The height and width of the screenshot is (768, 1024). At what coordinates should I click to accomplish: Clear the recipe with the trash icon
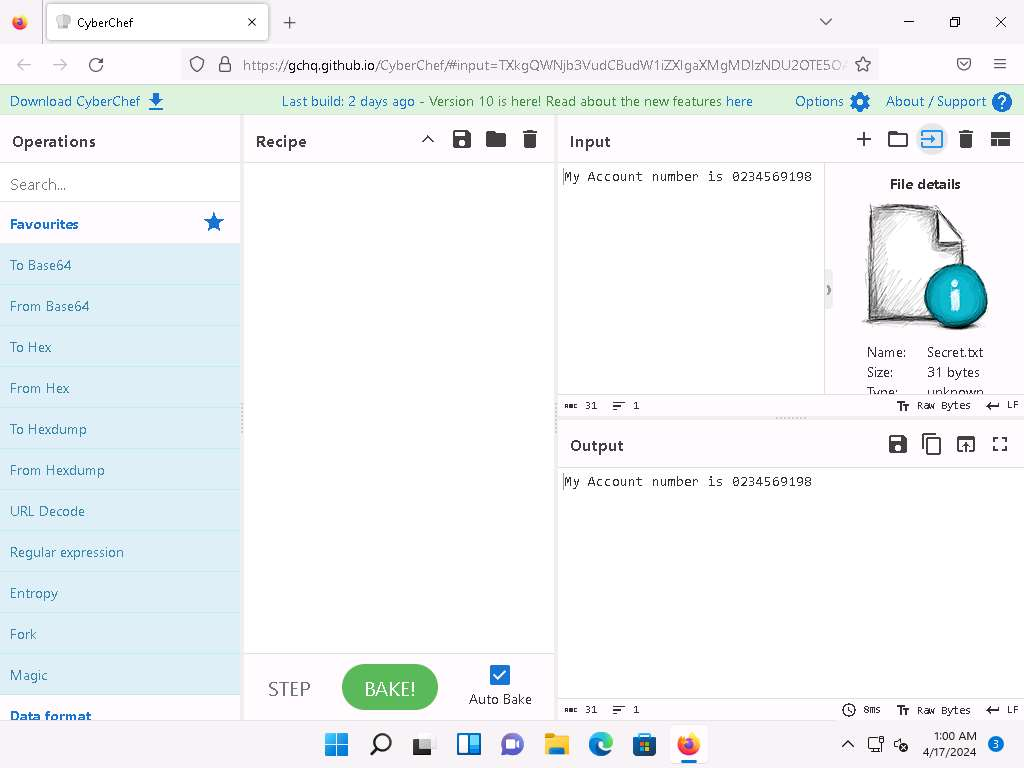(530, 140)
